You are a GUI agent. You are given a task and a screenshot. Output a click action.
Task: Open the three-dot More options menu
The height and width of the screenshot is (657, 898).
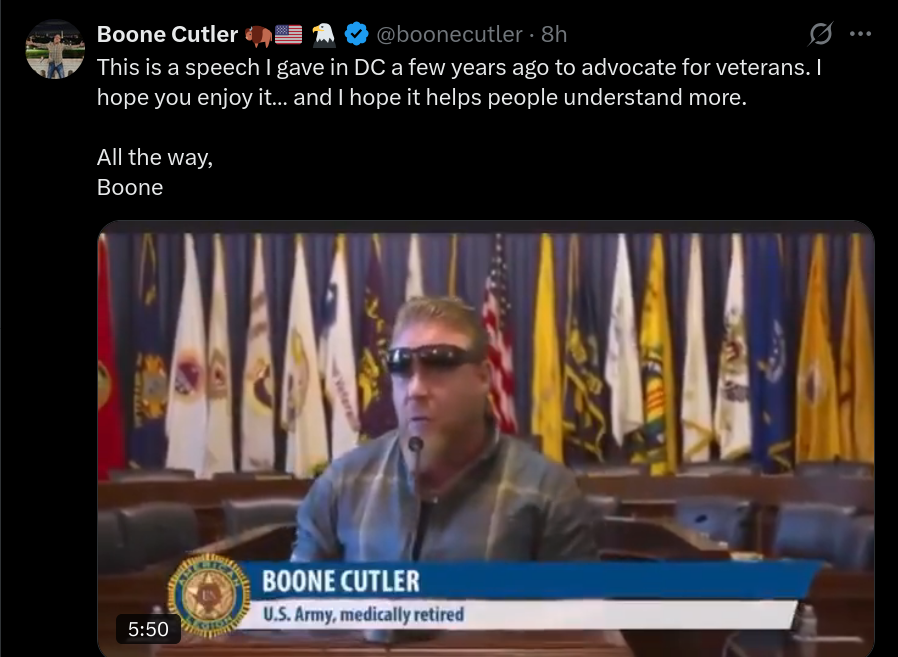pos(860,34)
